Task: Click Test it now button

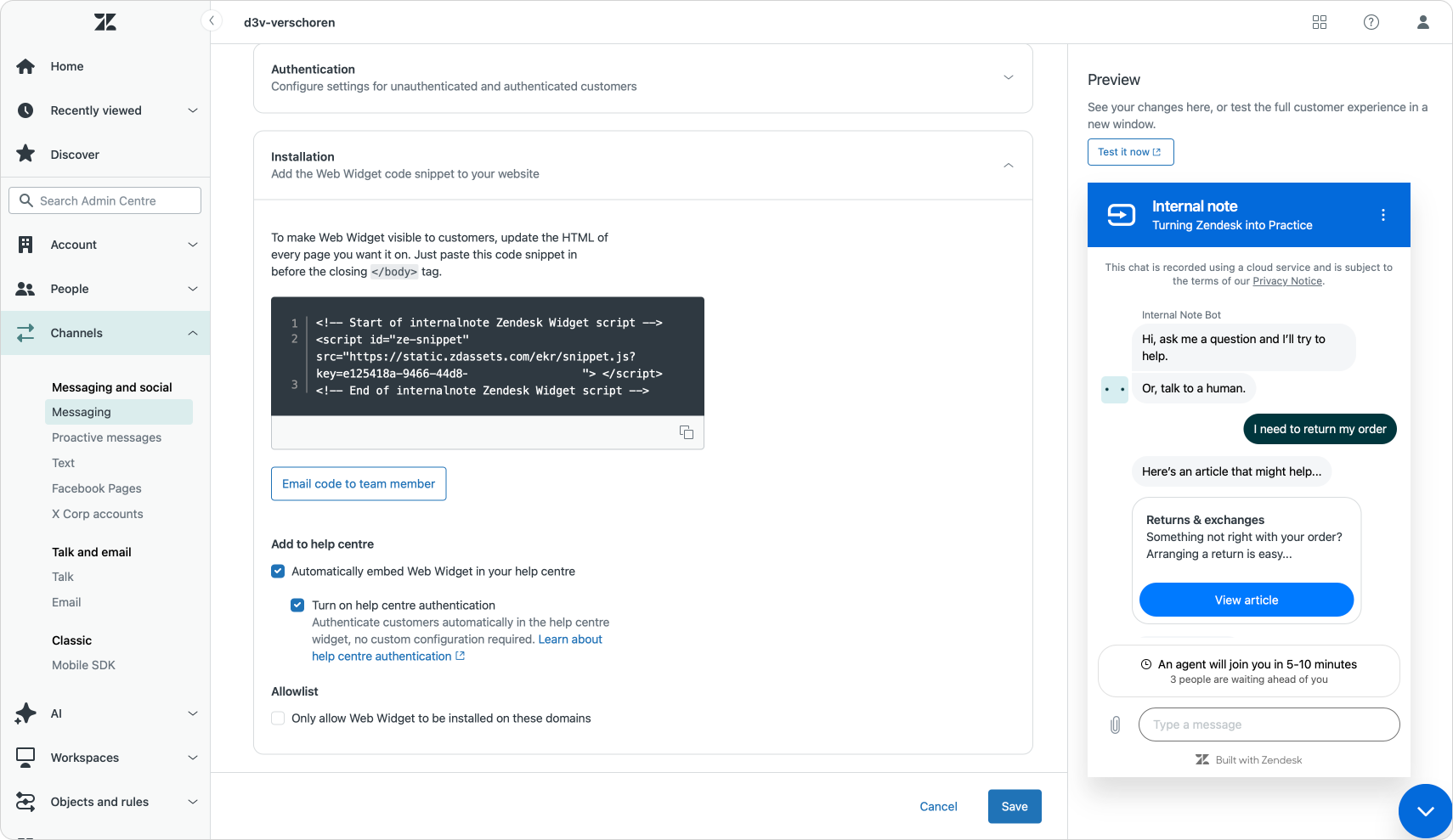Action: (x=1130, y=152)
